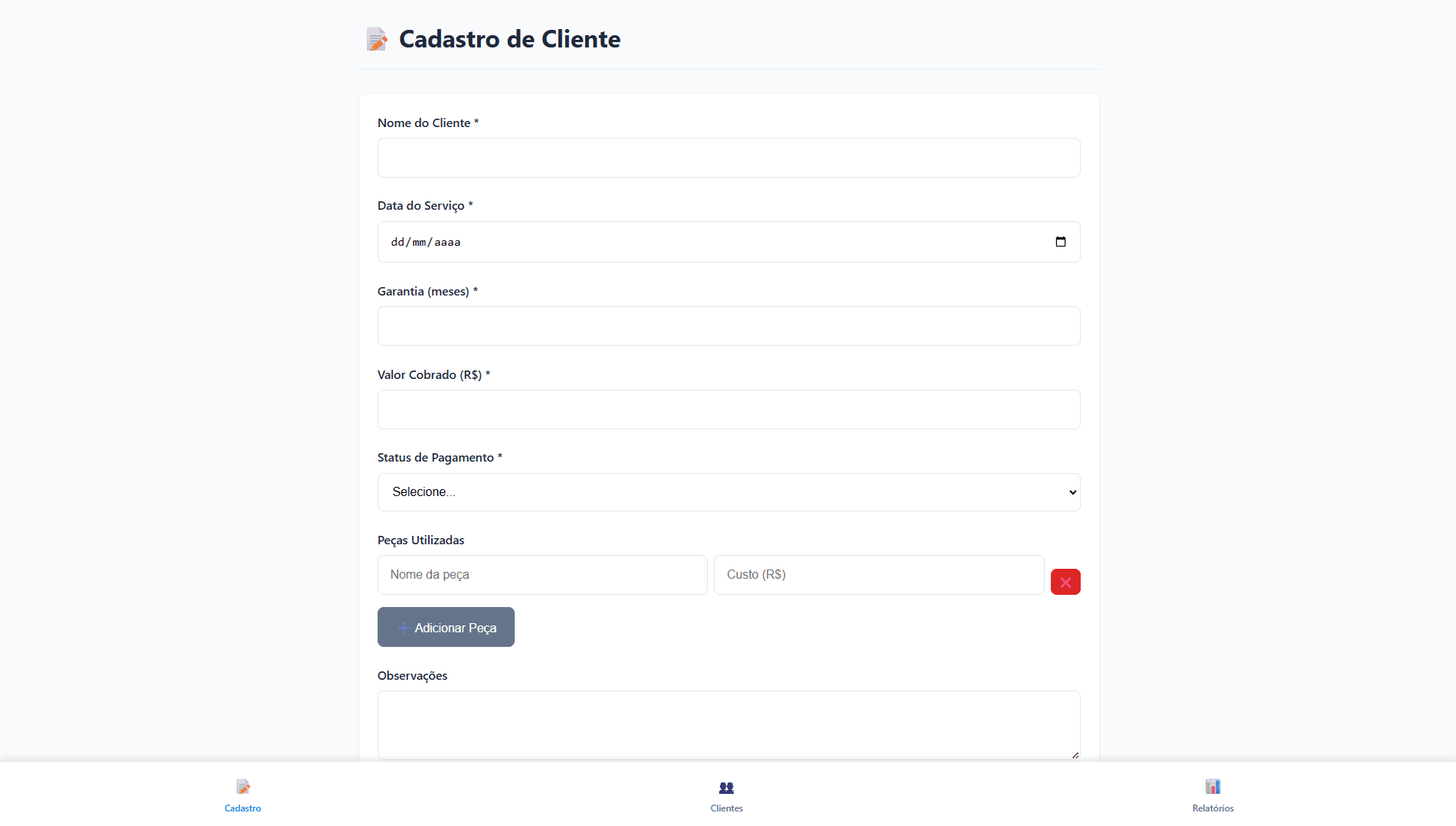Viewport: 1456px width, 826px height.
Task: Click the Clientes people icon
Action: click(x=726, y=788)
